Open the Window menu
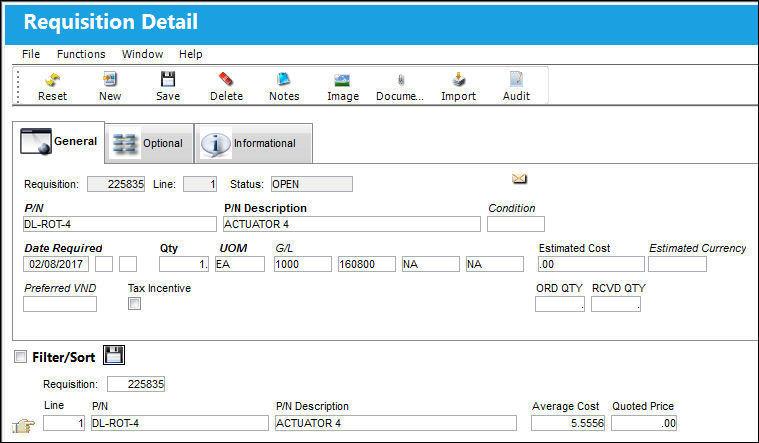Viewport: 759px width, 443px height. (x=142, y=54)
